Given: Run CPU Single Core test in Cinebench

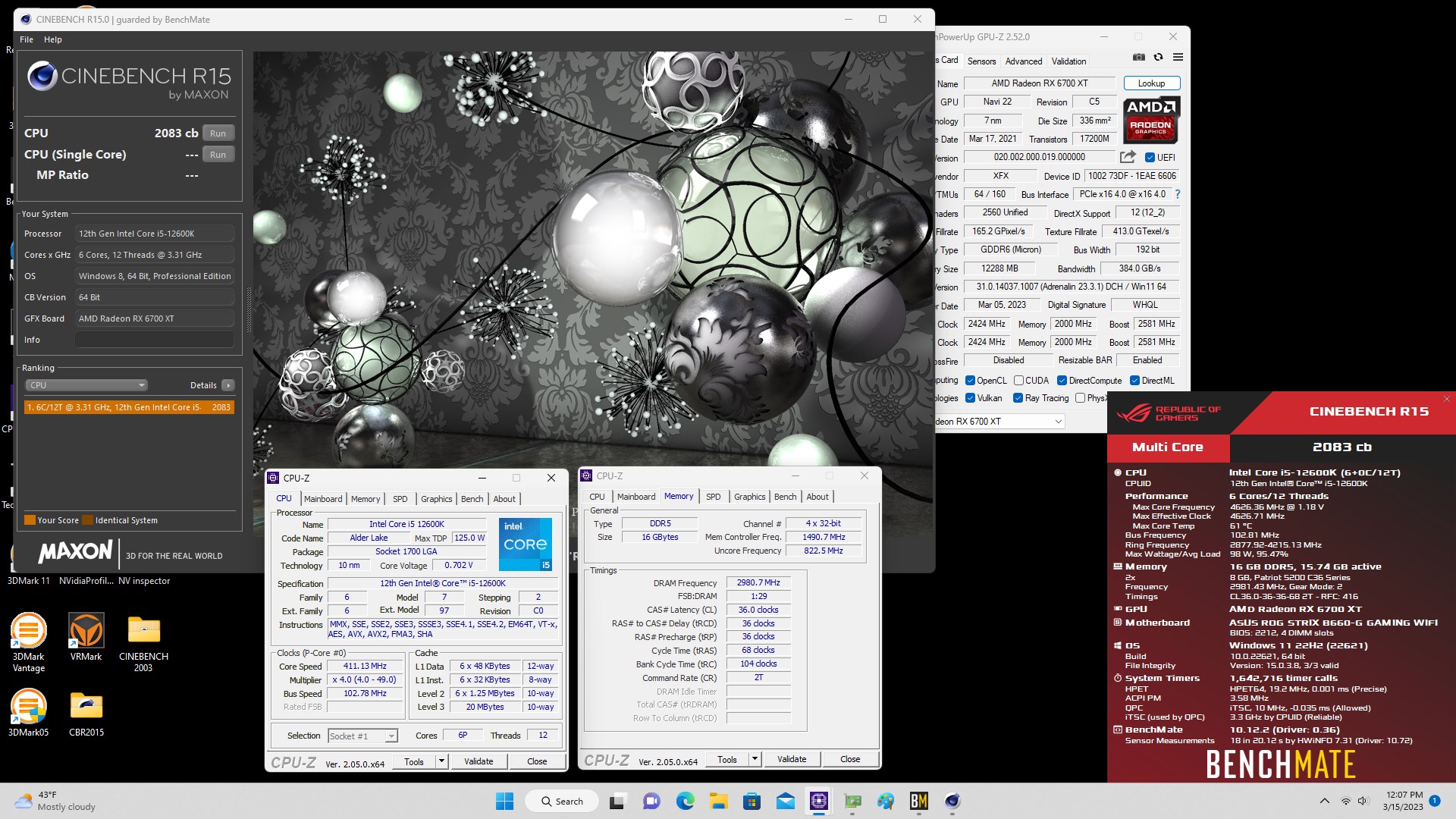Looking at the screenshot, I should click(x=218, y=155).
